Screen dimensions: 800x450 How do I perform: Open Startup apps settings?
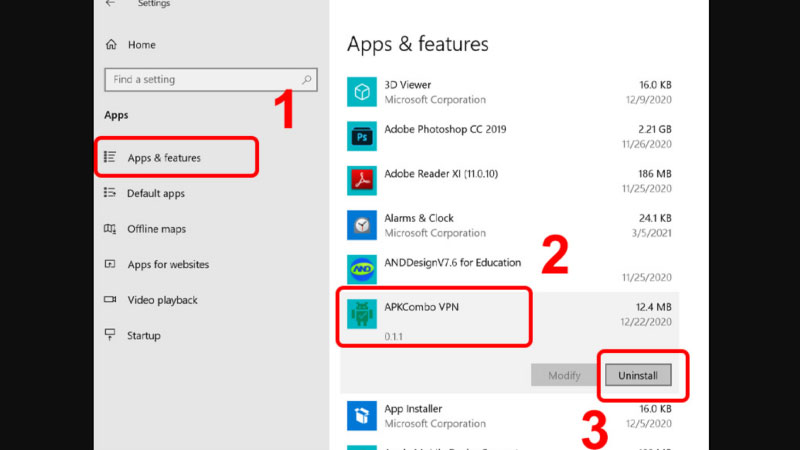pyautogui.click(x=143, y=336)
